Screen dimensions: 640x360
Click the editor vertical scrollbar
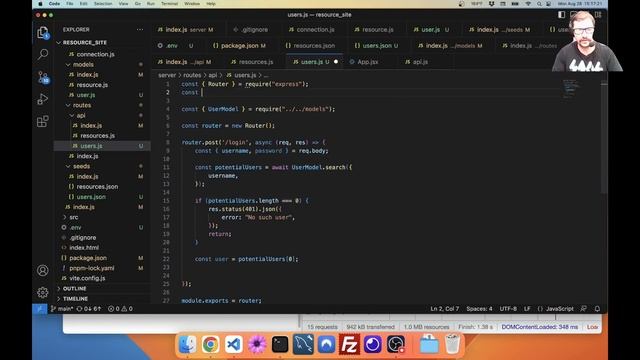pos(604,137)
